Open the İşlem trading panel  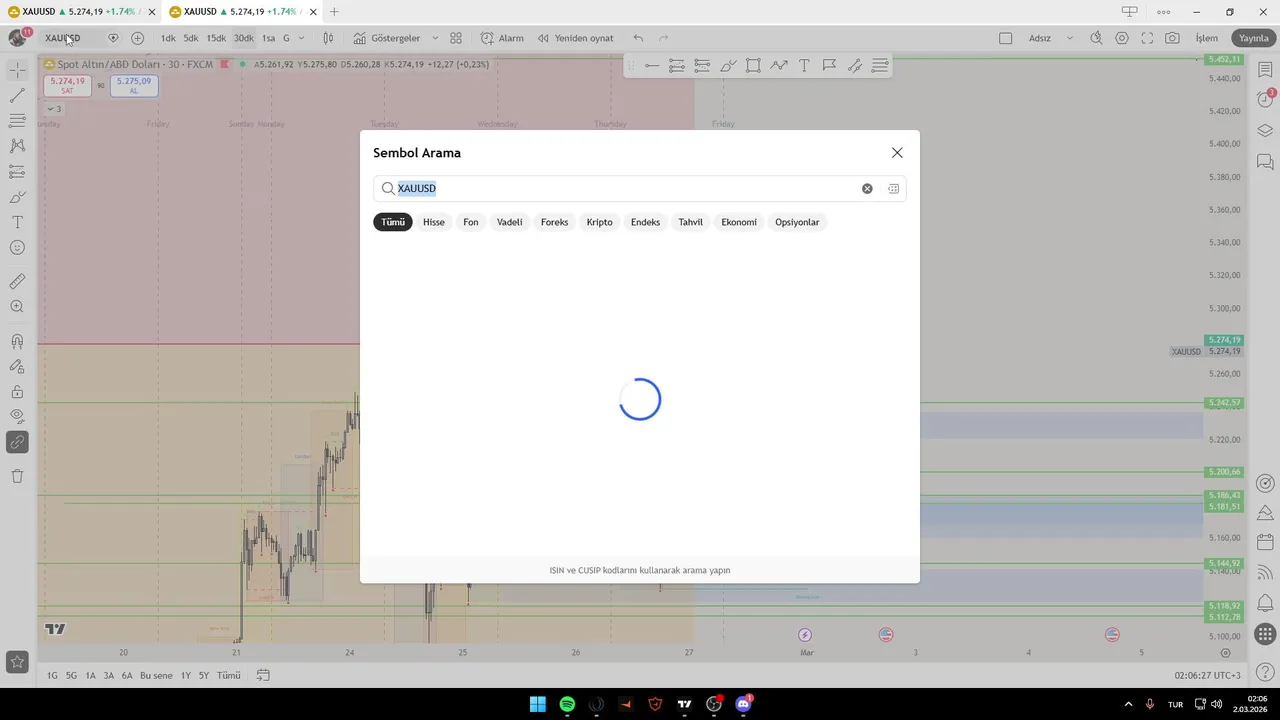click(1207, 38)
